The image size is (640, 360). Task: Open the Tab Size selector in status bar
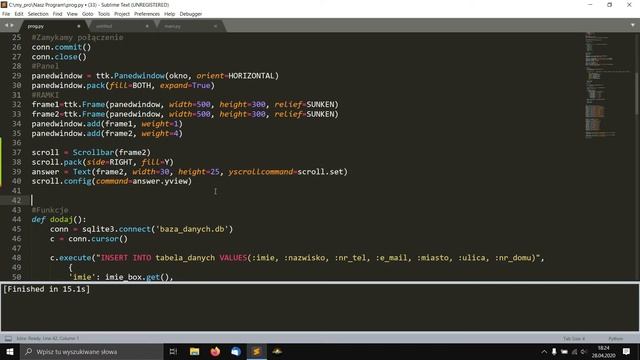(574, 338)
